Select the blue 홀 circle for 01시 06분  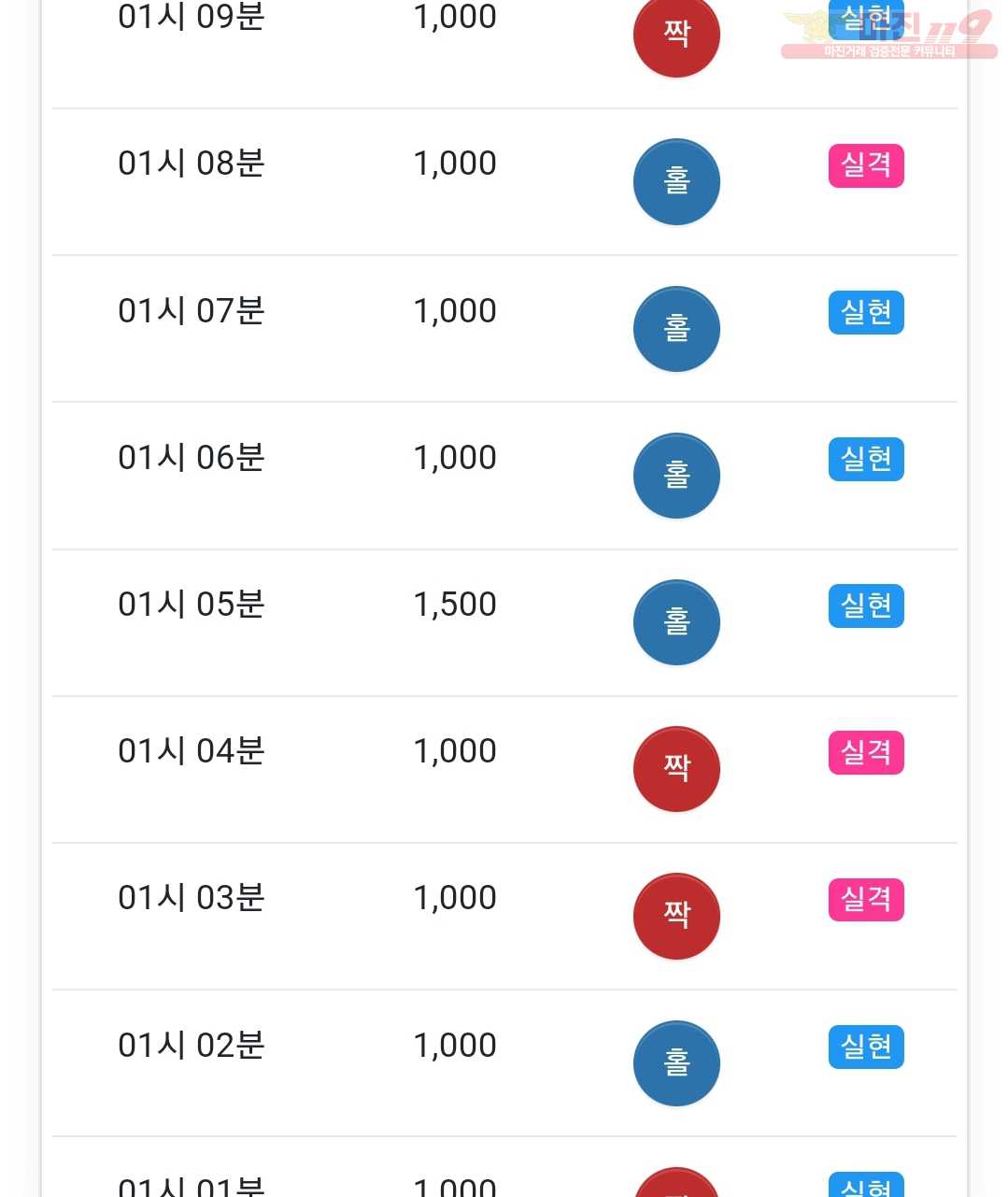point(676,475)
